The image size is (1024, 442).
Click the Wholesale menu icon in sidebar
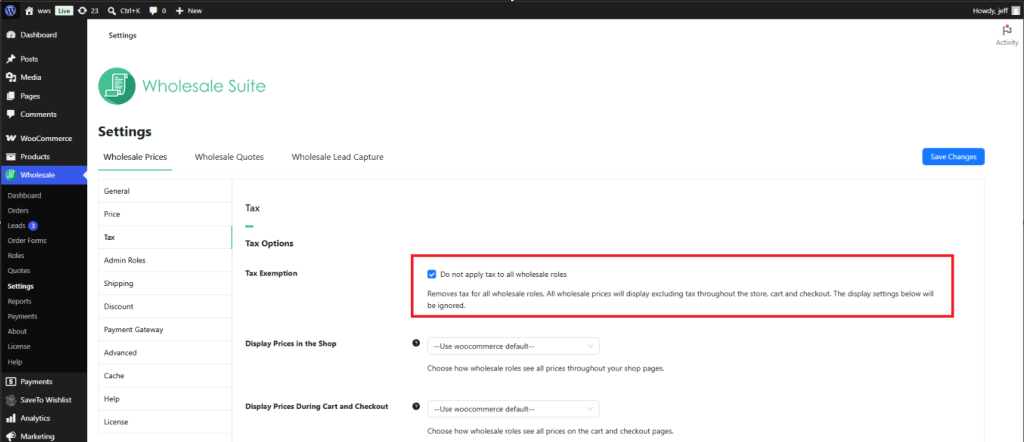click(x=10, y=174)
